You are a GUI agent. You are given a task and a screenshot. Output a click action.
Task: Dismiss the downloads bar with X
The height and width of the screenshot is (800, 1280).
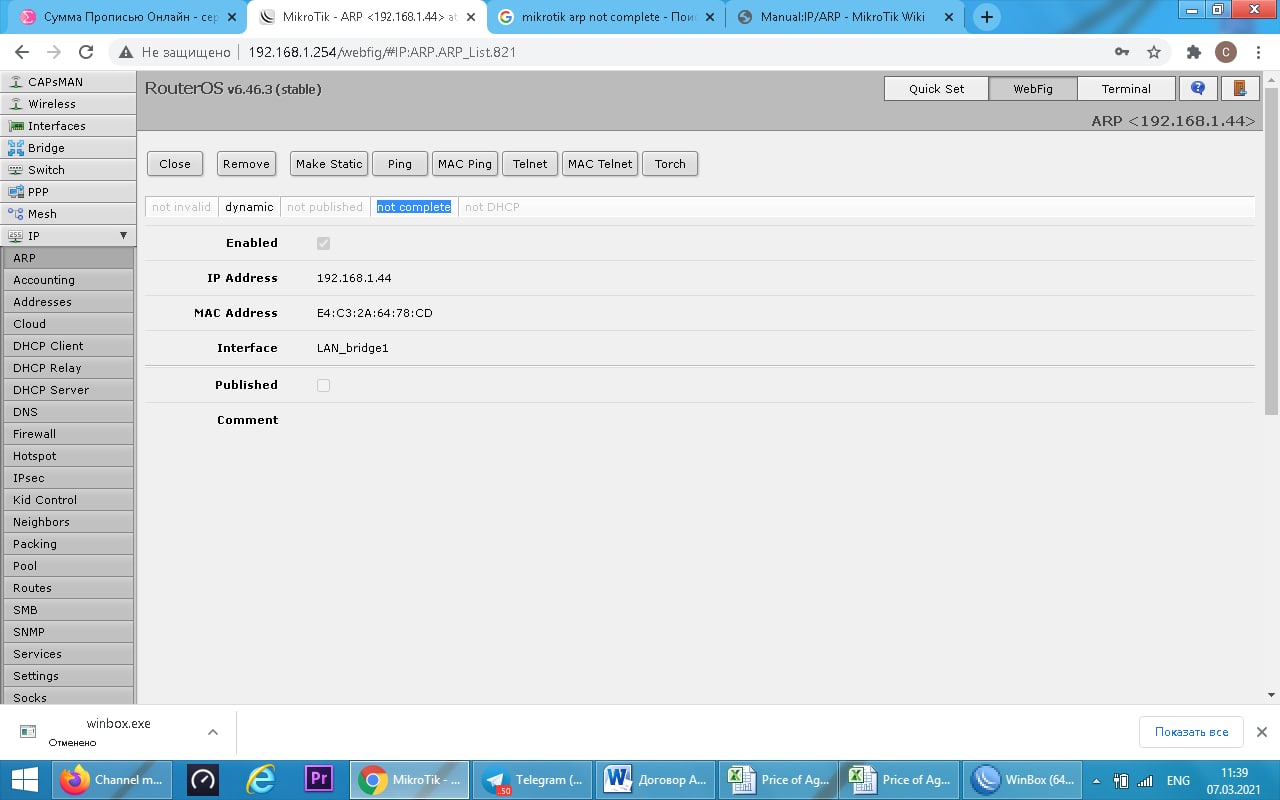tap(1261, 732)
